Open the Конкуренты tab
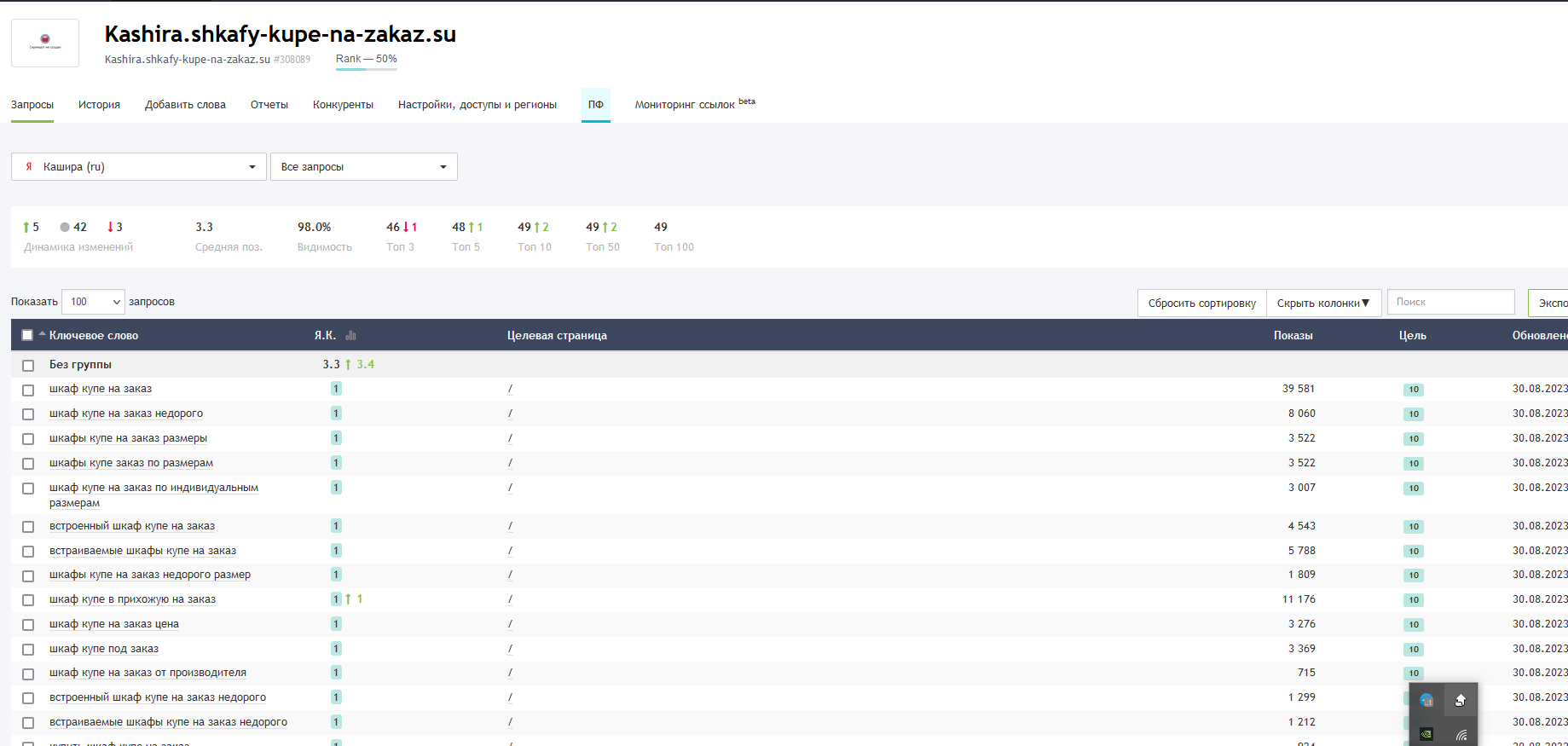The width and height of the screenshot is (1568, 746). pos(343,105)
